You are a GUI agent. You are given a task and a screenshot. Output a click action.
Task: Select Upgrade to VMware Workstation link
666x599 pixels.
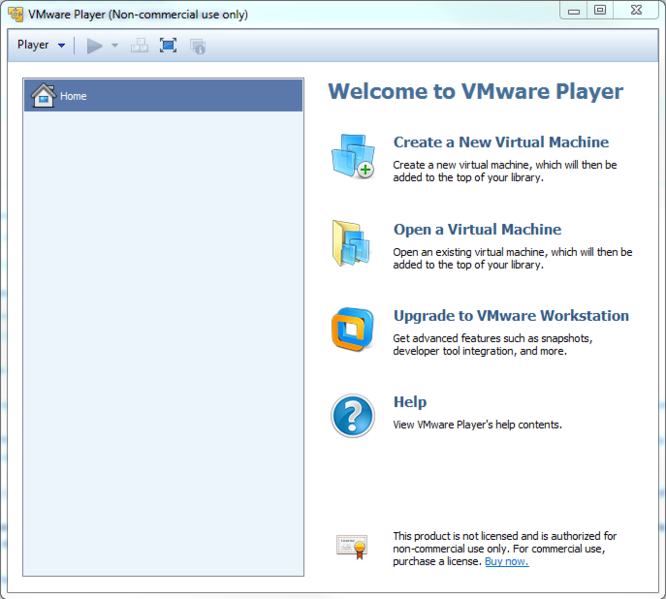[x=511, y=316]
